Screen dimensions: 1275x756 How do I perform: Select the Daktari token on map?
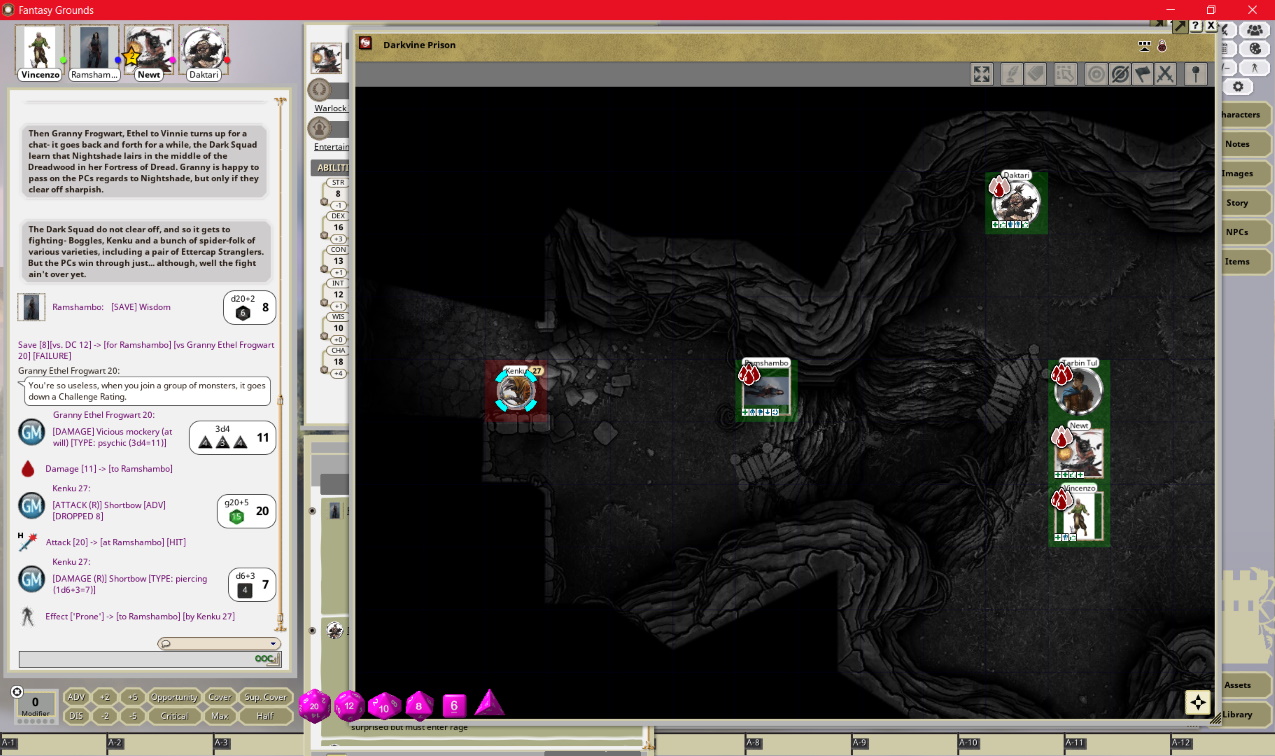[x=1017, y=203]
